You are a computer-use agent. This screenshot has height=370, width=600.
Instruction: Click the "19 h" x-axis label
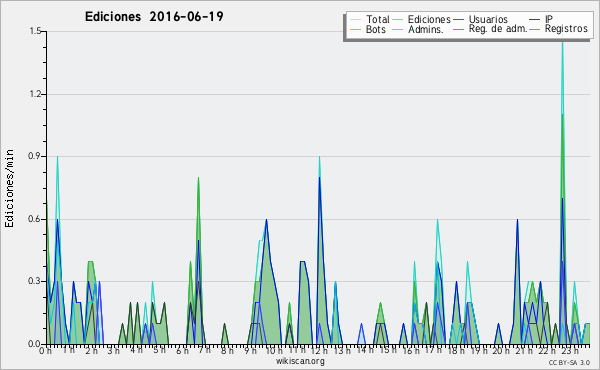(x=478, y=350)
